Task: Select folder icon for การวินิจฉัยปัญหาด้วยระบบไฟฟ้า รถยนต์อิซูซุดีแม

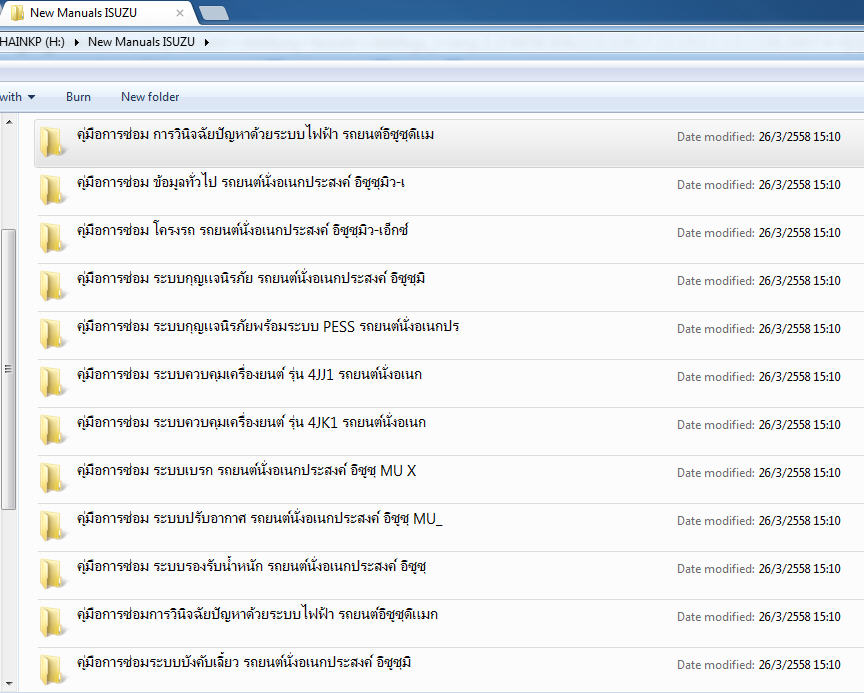Action: pyautogui.click(x=52, y=142)
